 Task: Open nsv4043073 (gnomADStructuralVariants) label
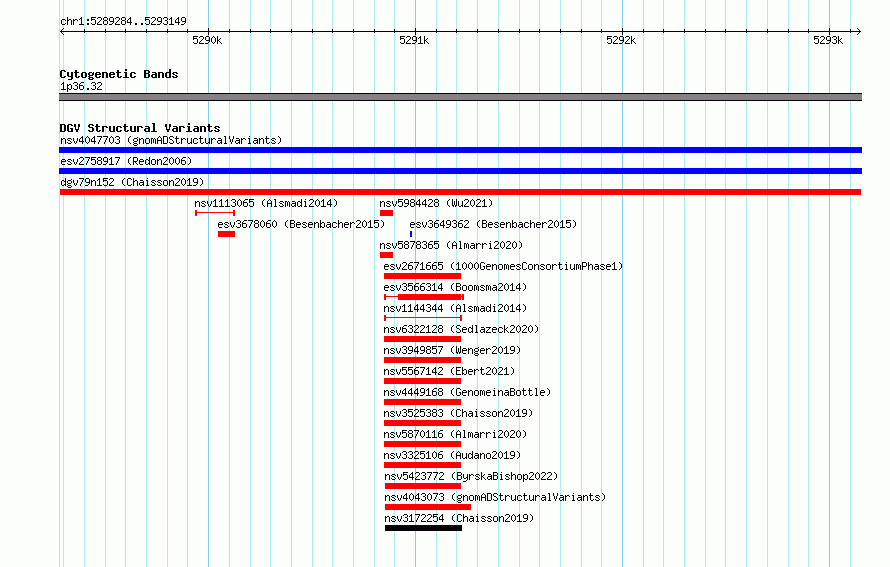pos(495,497)
